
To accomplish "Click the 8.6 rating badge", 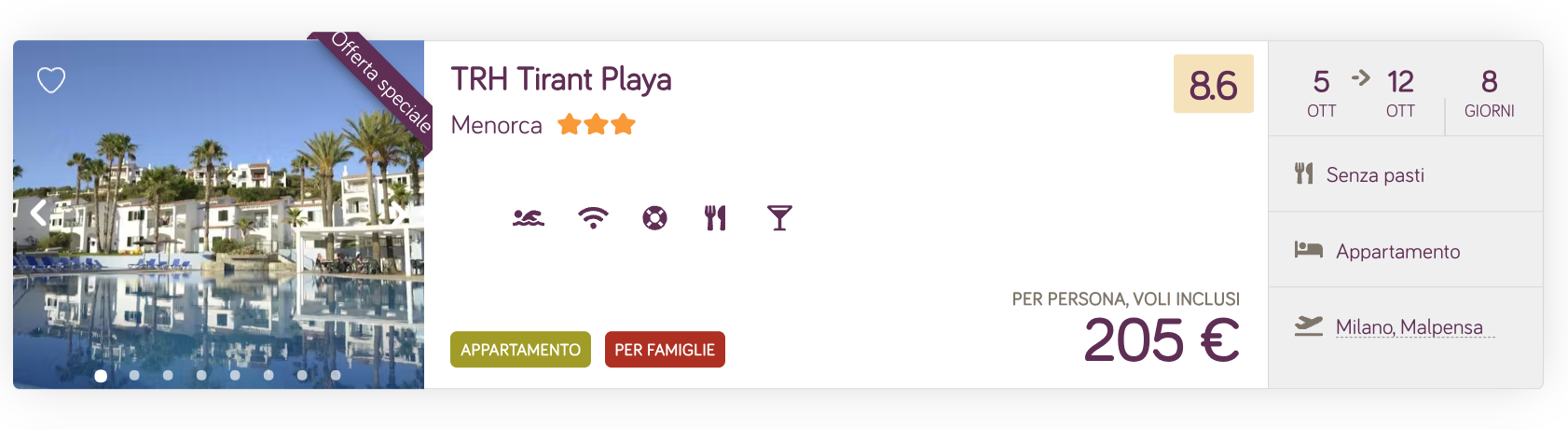I will tap(1214, 84).
